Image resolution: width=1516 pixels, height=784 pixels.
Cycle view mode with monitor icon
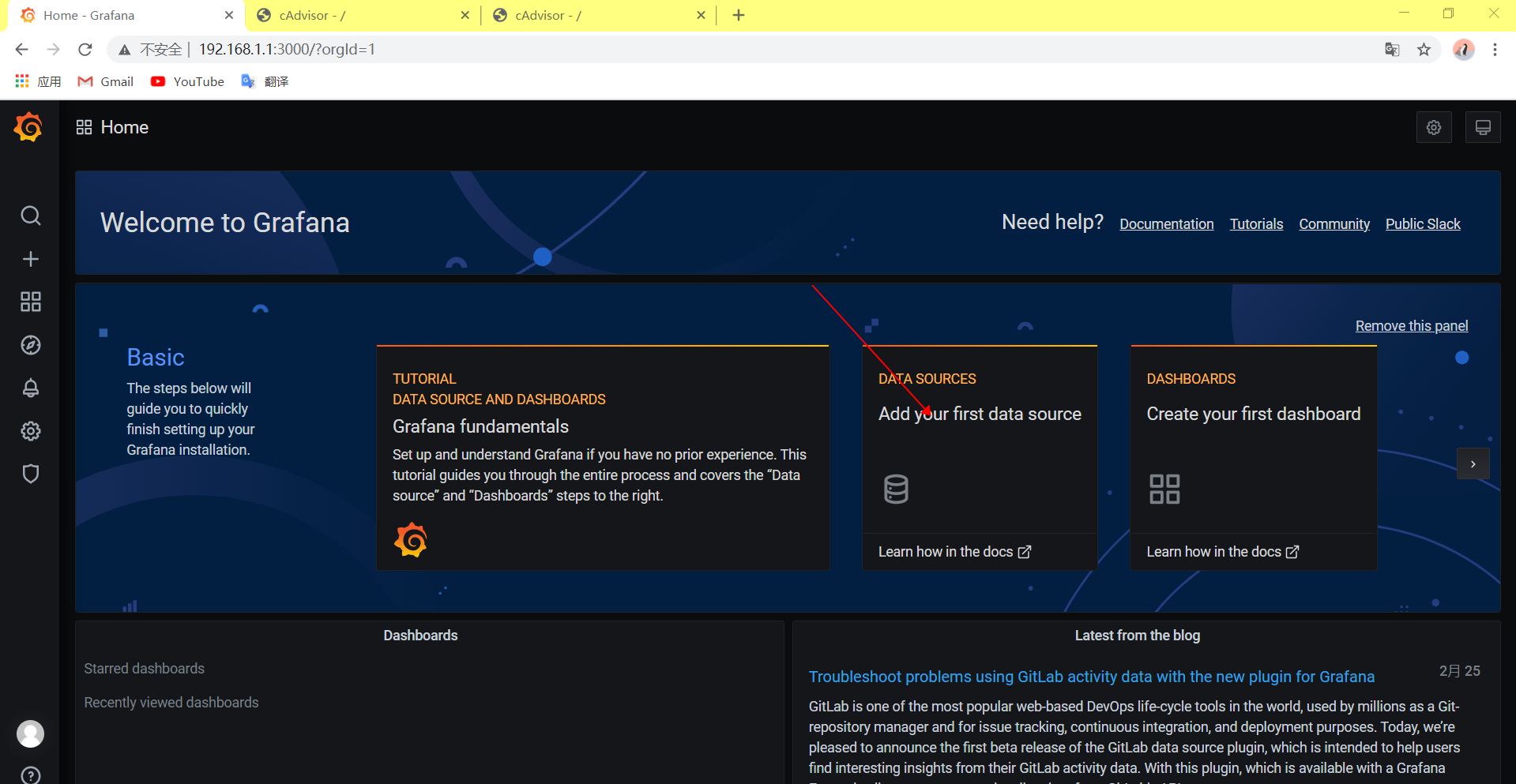coord(1483,127)
